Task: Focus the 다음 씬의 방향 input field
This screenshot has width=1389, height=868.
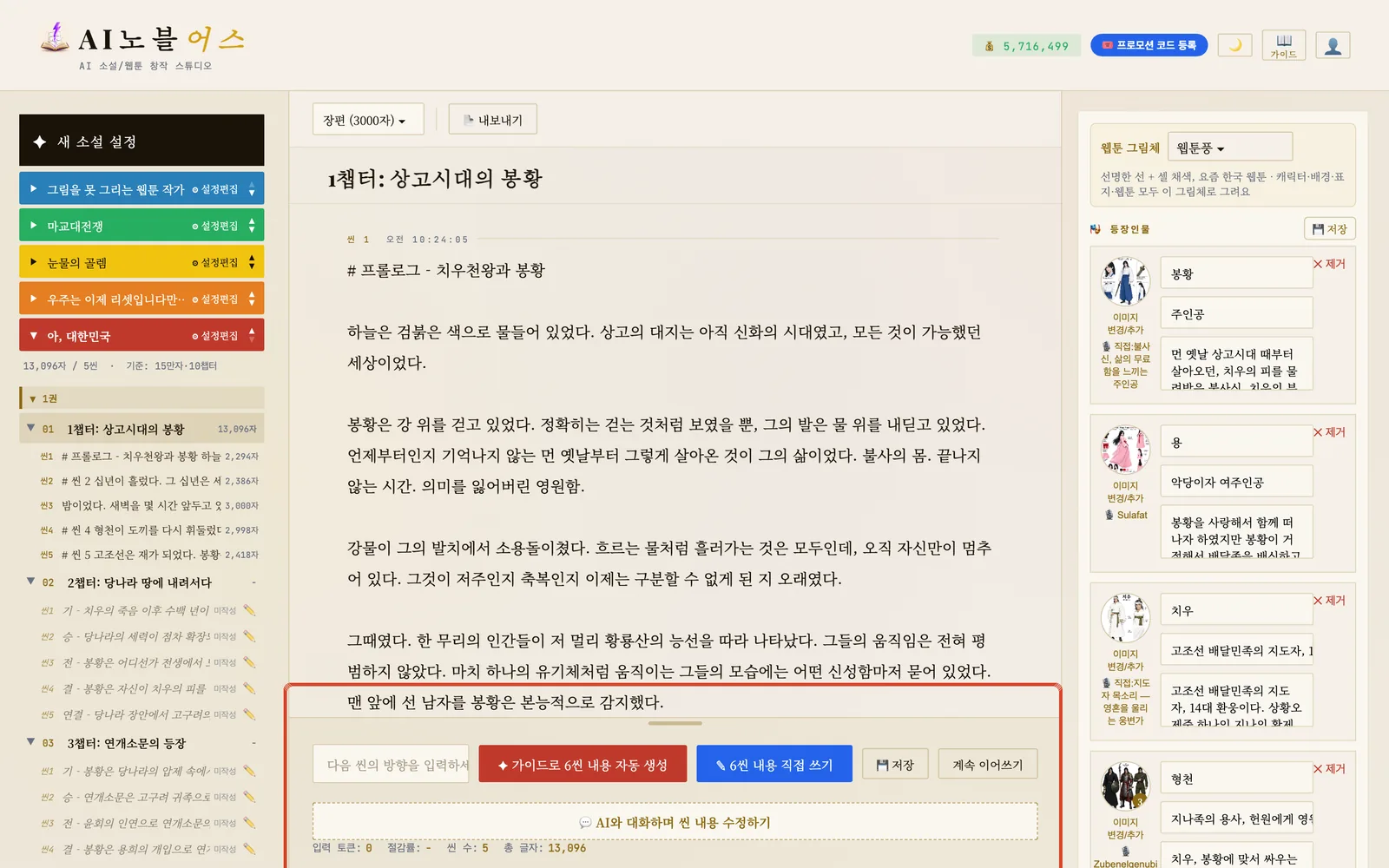Action: point(391,765)
